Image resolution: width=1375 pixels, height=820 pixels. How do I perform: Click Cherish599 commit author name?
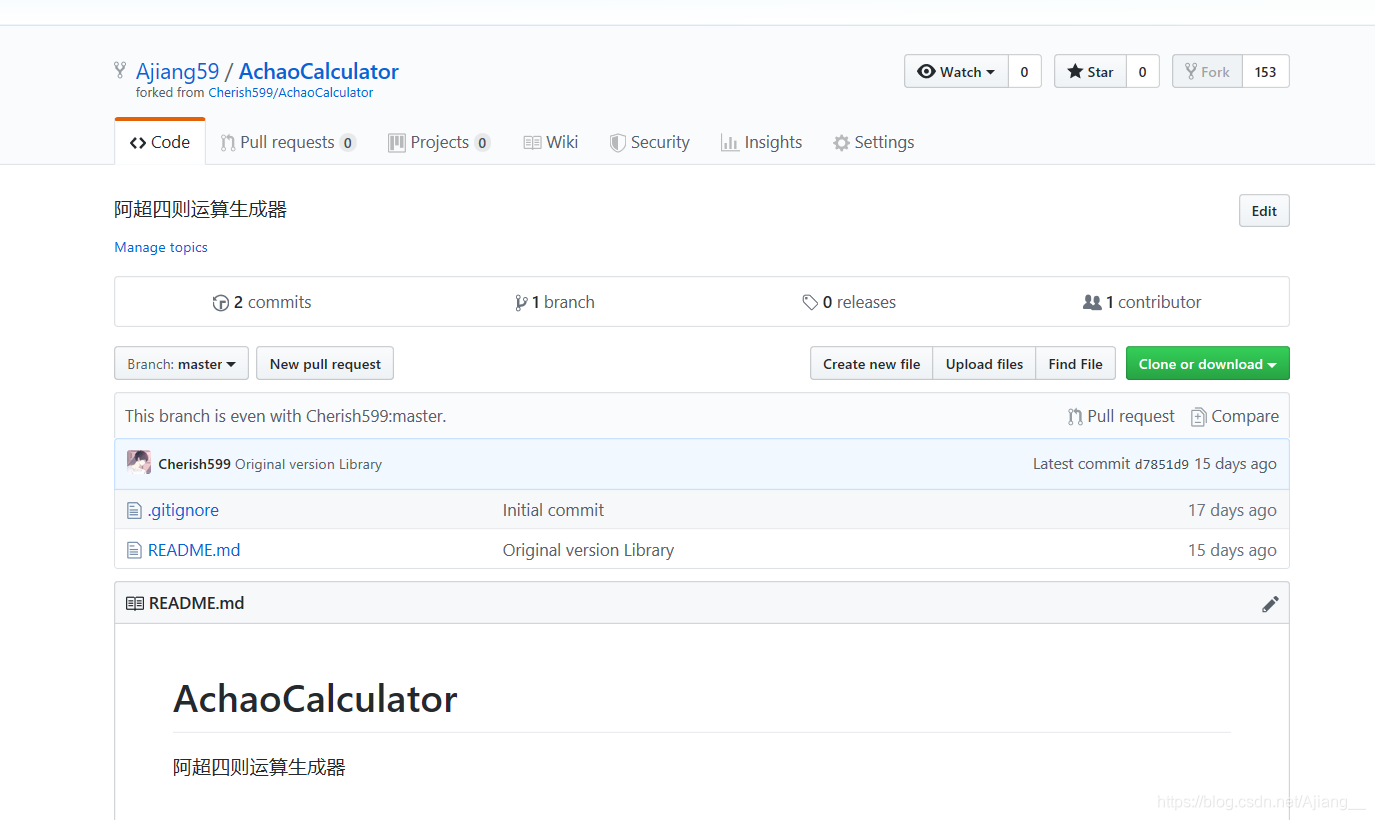click(194, 464)
